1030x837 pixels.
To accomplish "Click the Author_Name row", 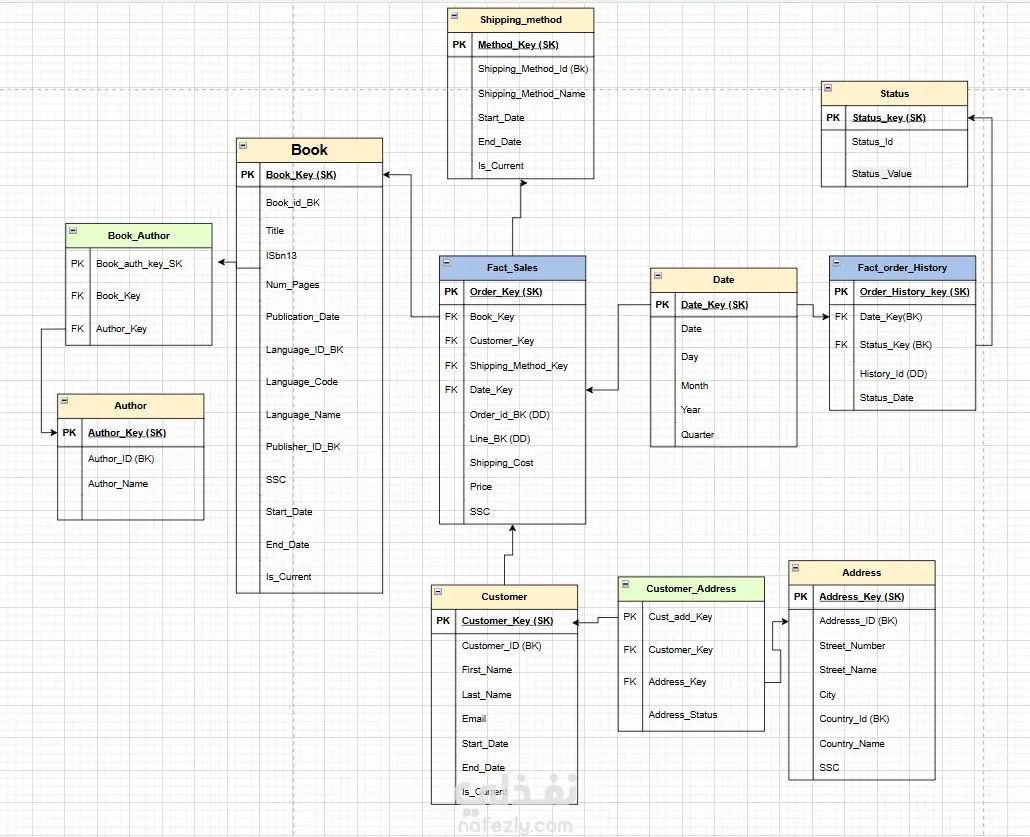I will [131, 484].
